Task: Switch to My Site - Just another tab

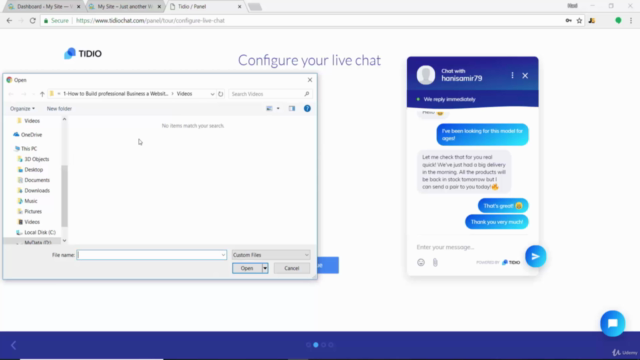Action: (125, 7)
